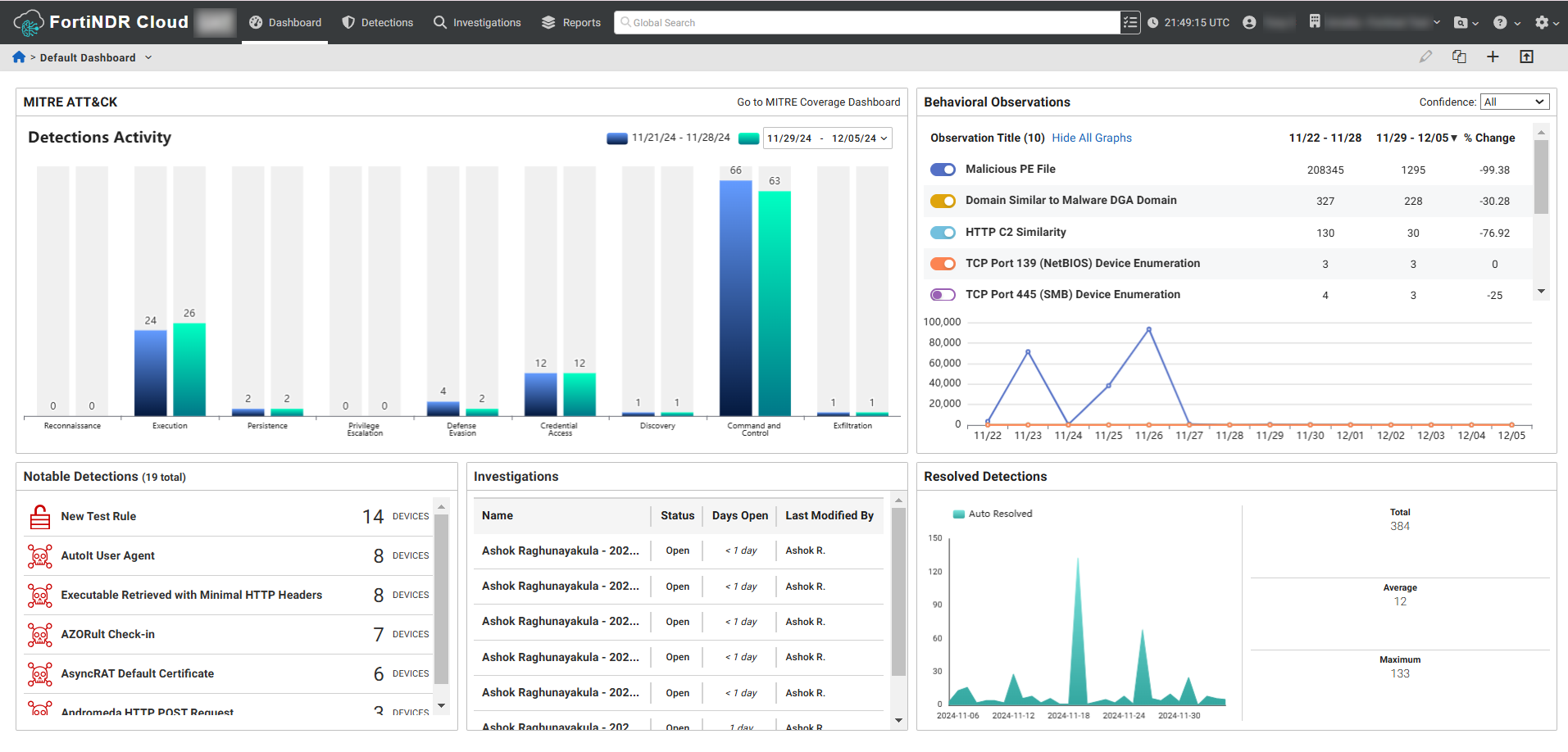1568x752 pixels.
Task: Toggle TCP Port 445 SMB Enumeration switch
Action: tap(943, 295)
